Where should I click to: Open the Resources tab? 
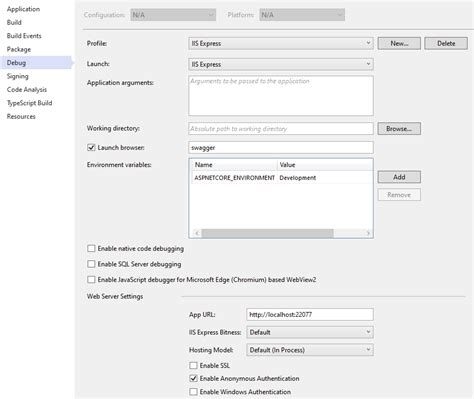point(21,116)
